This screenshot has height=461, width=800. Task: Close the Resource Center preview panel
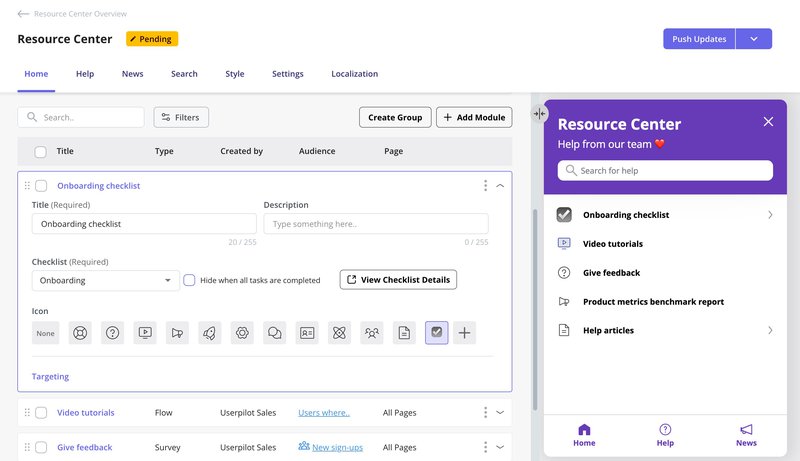pos(768,122)
